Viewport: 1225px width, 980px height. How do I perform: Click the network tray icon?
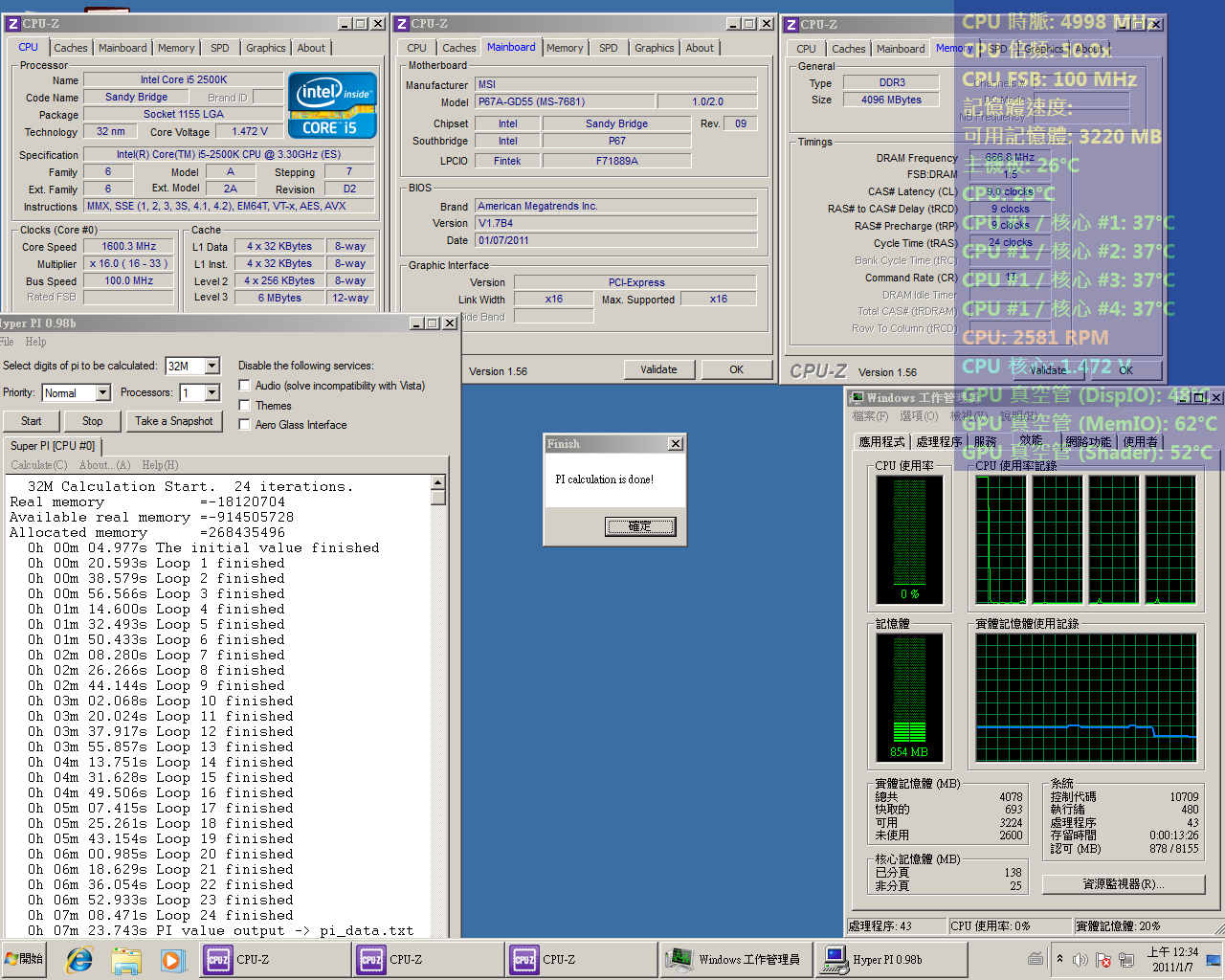coord(1126,959)
